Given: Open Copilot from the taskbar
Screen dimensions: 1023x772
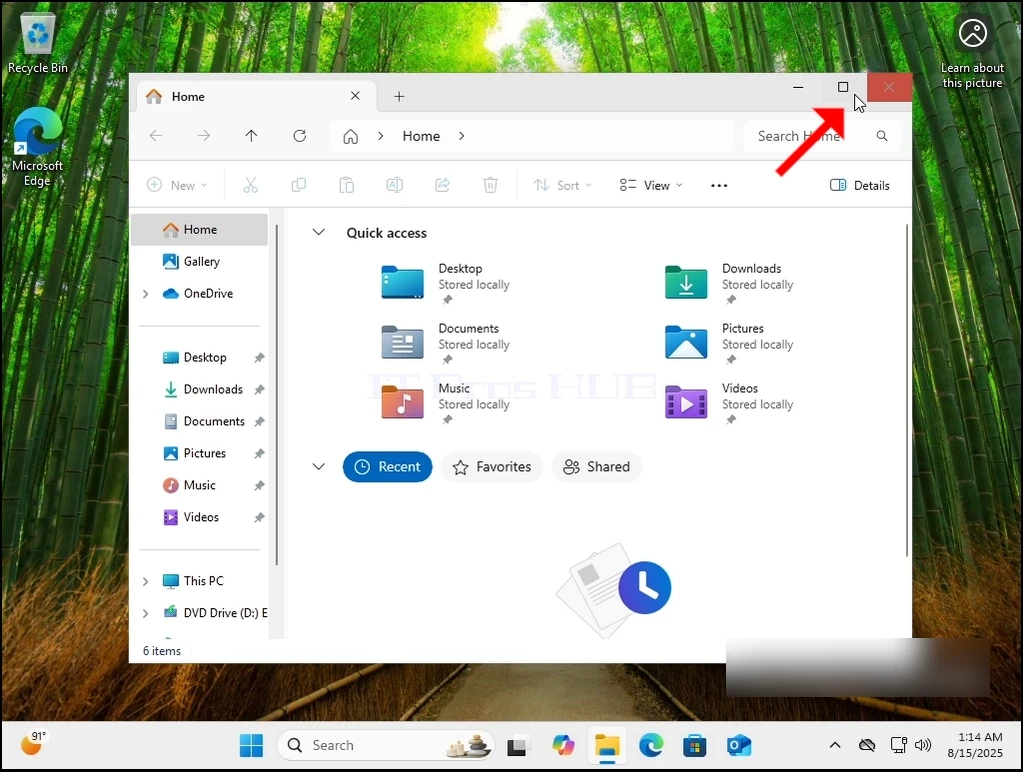Looking at the screenshot, I should point(563,745).
